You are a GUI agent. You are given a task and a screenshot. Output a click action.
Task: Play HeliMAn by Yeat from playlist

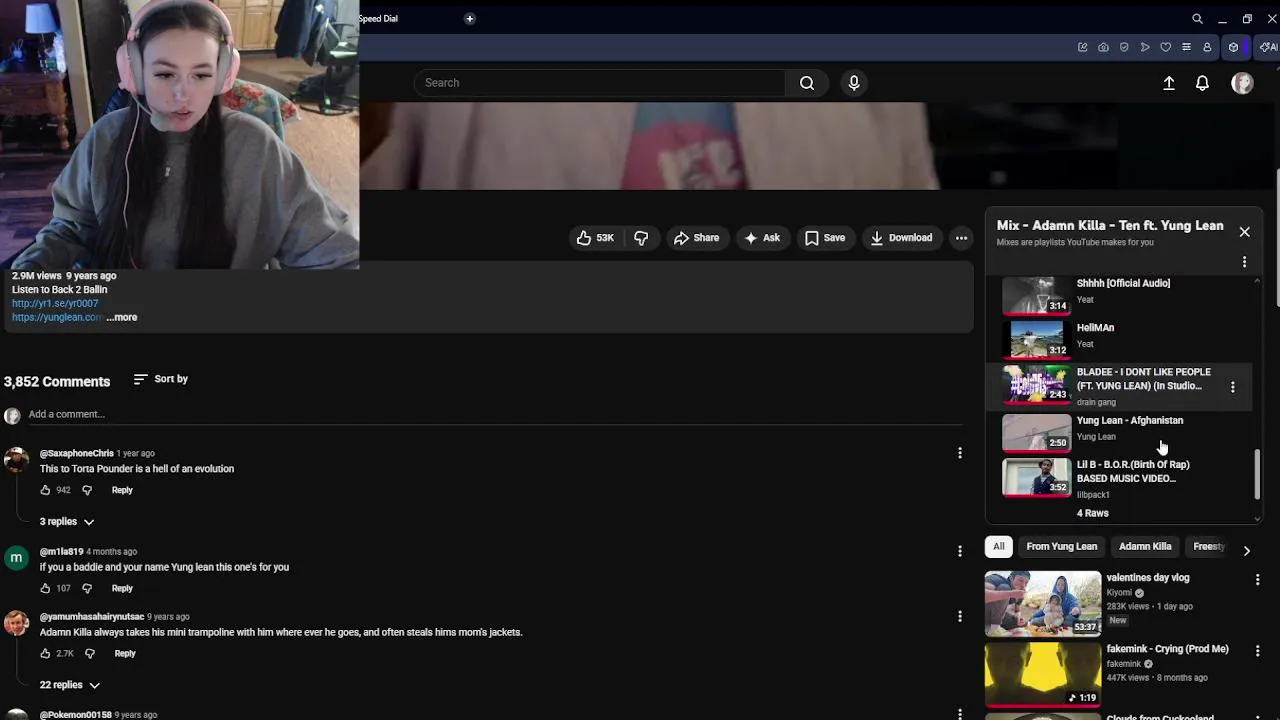[x=1127, y=338]
